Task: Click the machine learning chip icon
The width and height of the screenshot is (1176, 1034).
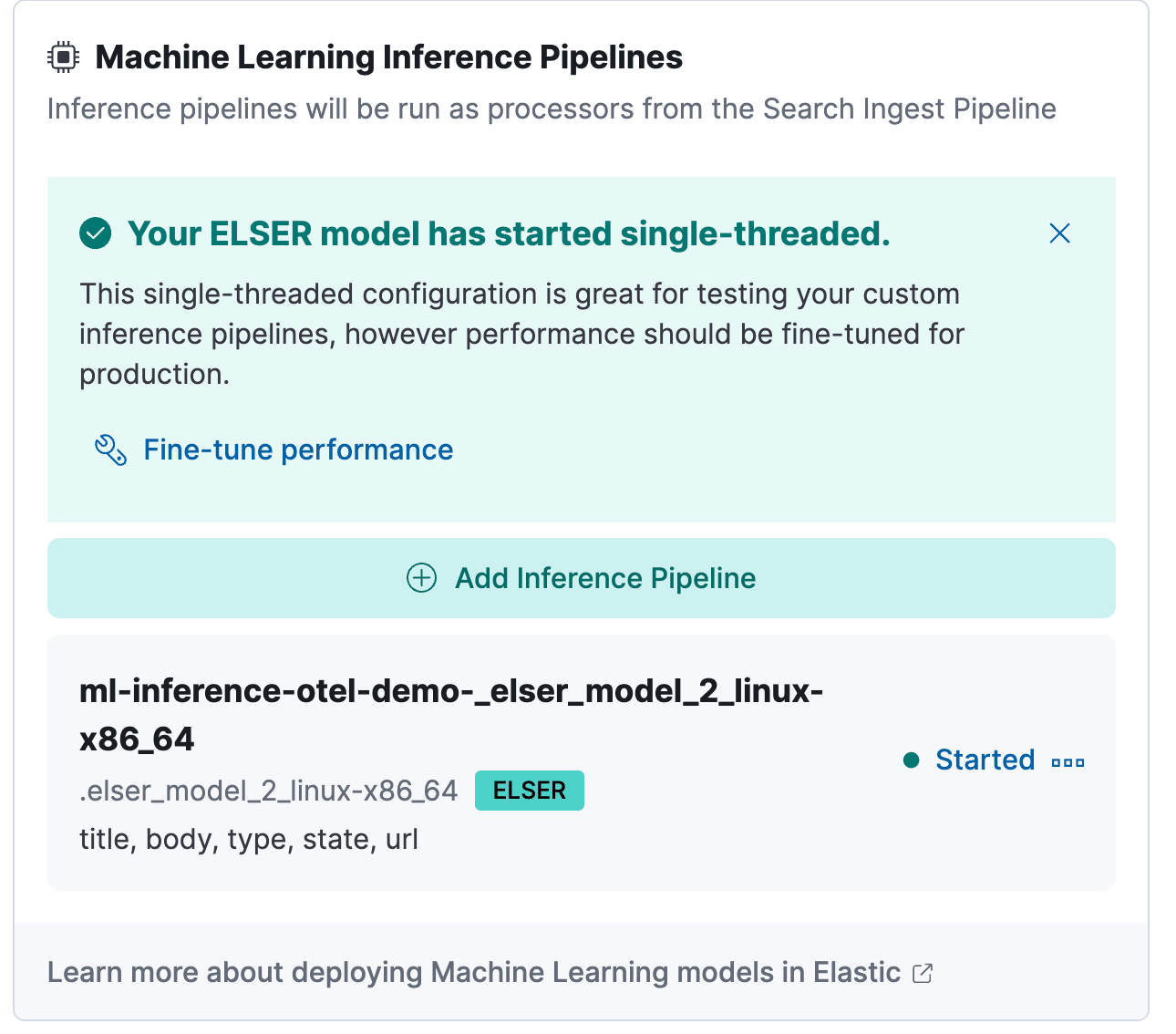Action: [x=63, y=57]
